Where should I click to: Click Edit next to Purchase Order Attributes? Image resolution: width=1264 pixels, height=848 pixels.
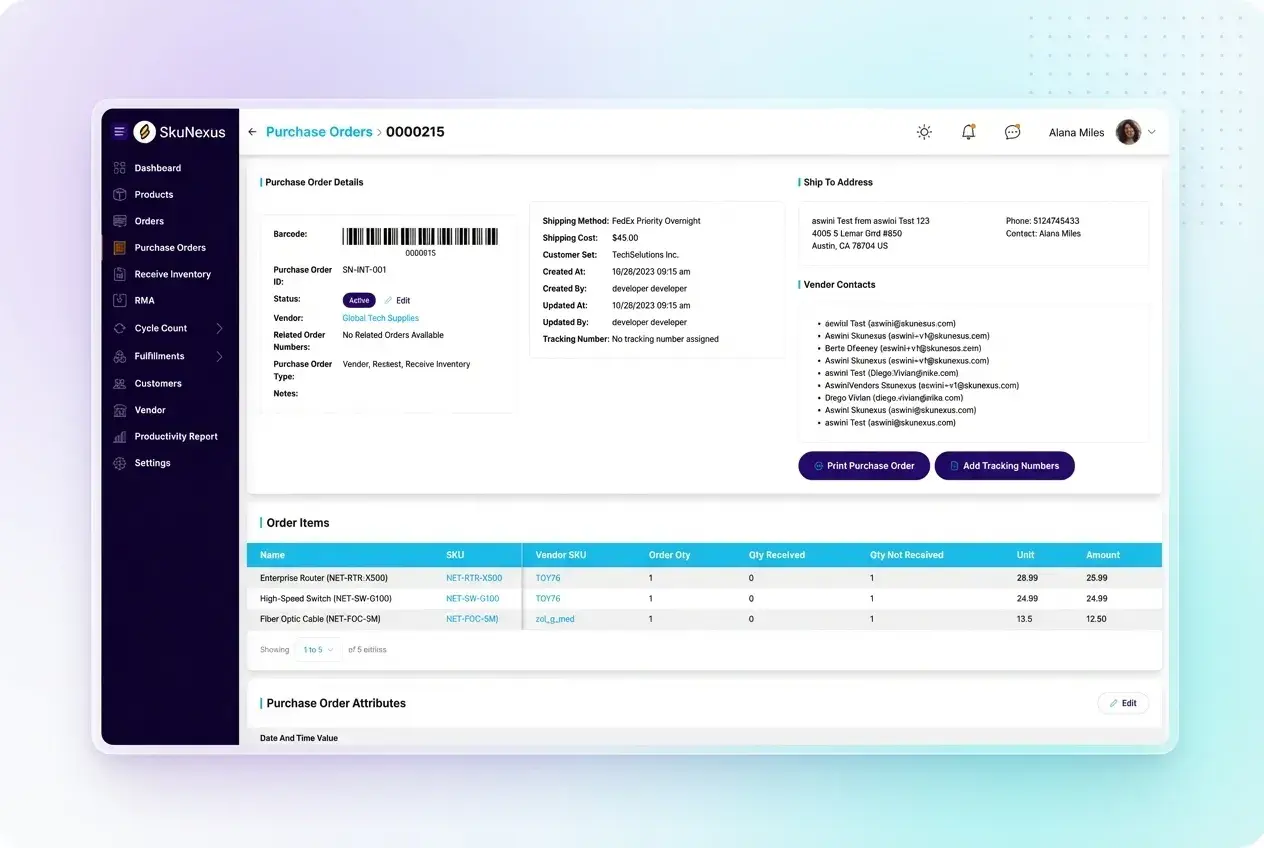coord(1123,703)
